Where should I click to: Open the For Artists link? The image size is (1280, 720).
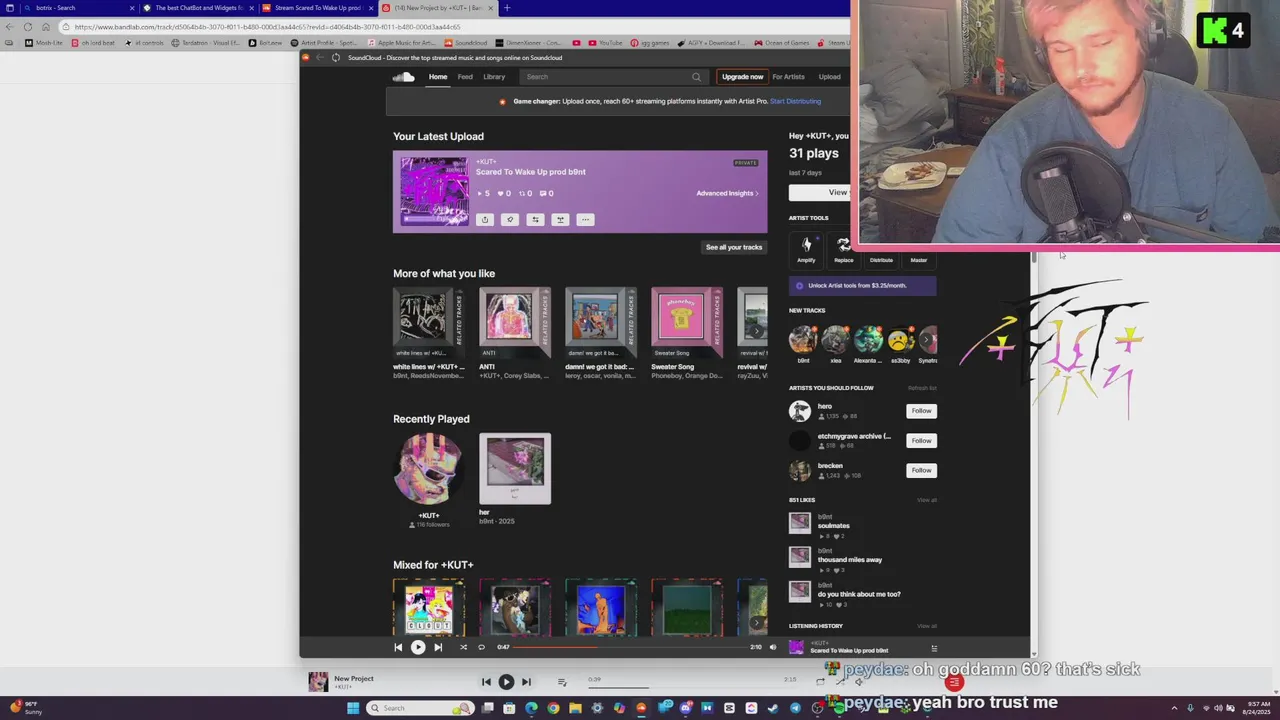click(788, 77)
